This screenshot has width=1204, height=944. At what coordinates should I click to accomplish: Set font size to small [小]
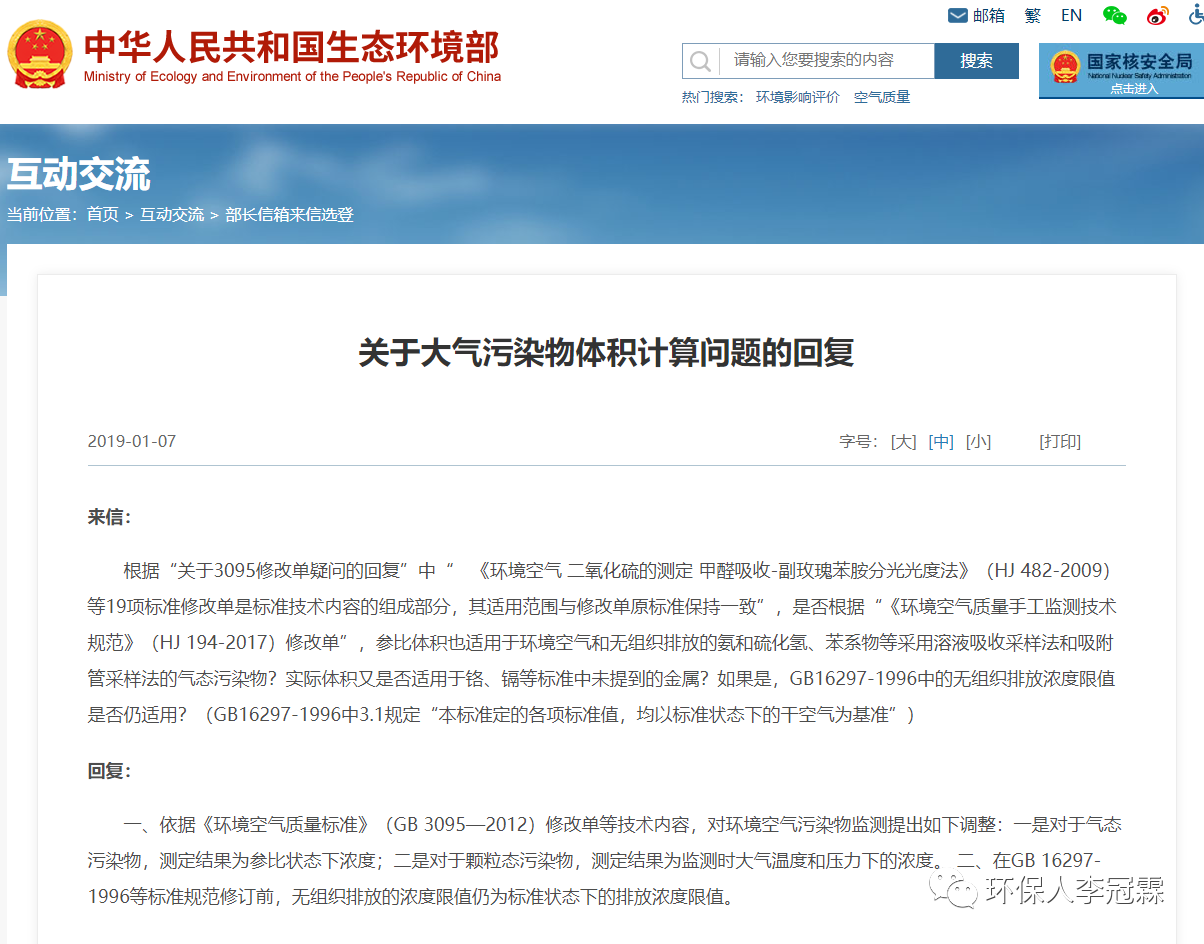pyautogui.click(x=978, y=441)
